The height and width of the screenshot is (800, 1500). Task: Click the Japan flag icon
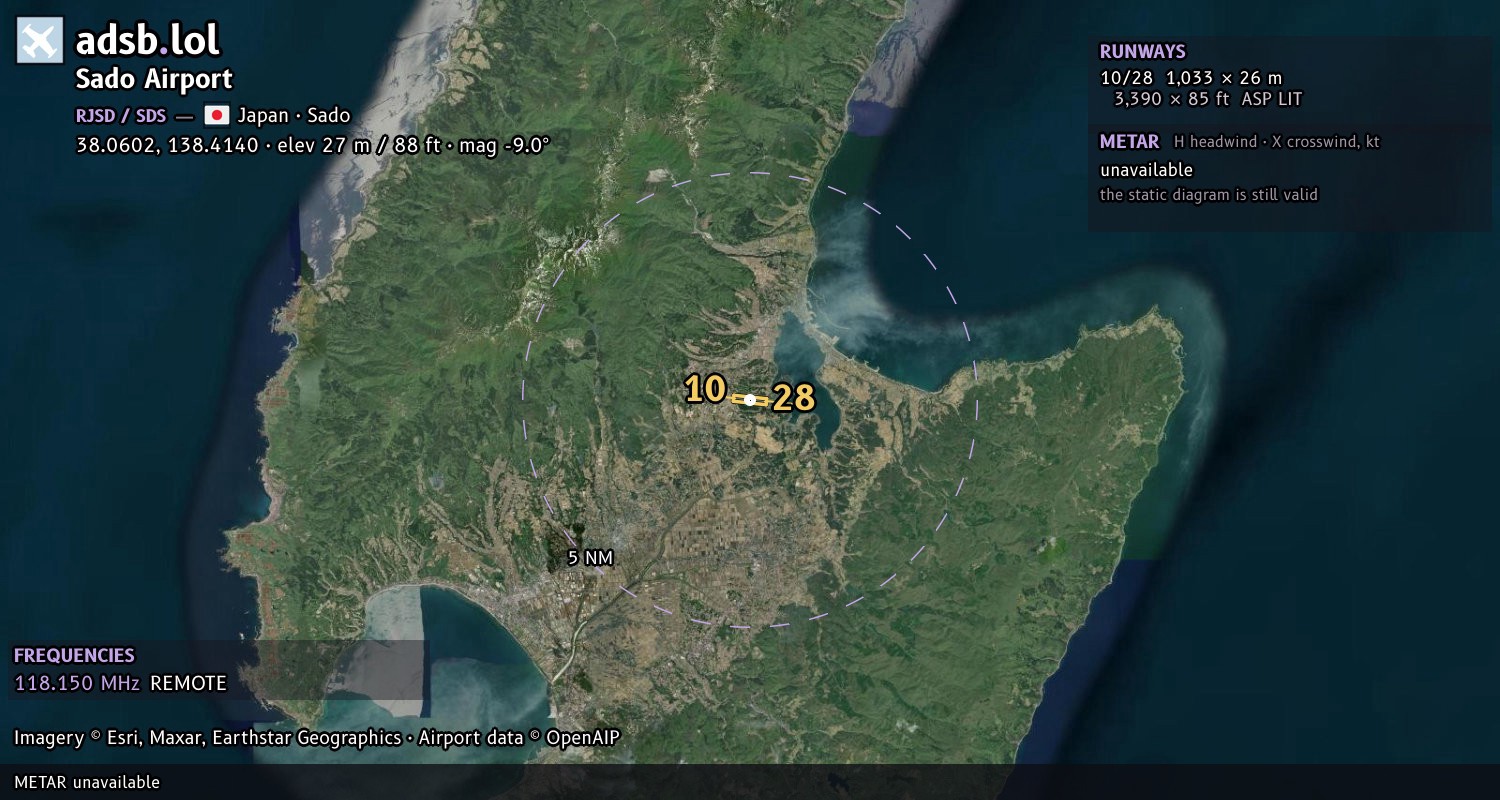[x=217, y=115]
